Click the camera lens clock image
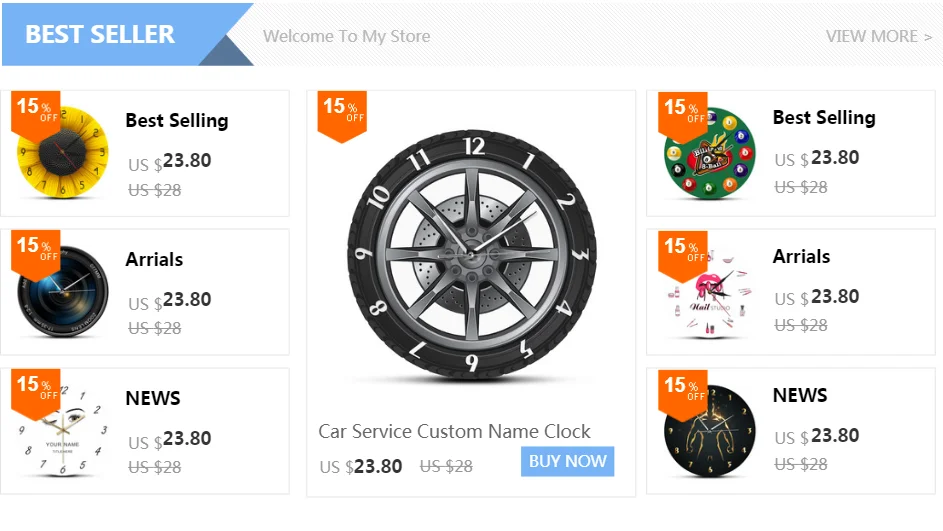943x531 pixels. [x=60, y=294]
